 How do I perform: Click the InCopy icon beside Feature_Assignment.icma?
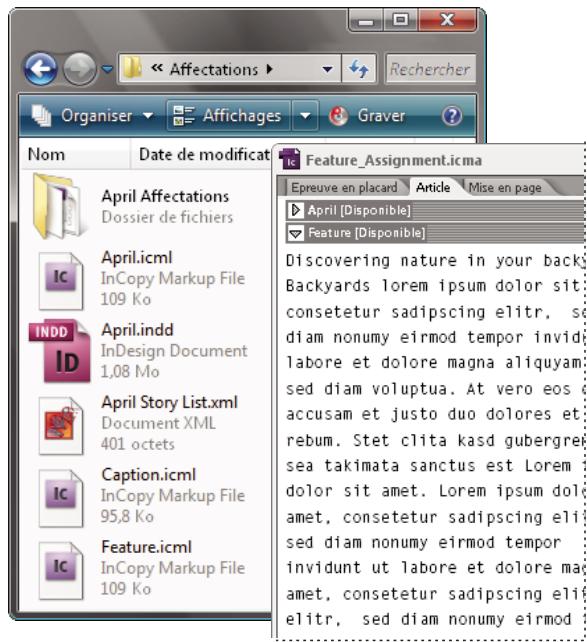click(289, 159)
